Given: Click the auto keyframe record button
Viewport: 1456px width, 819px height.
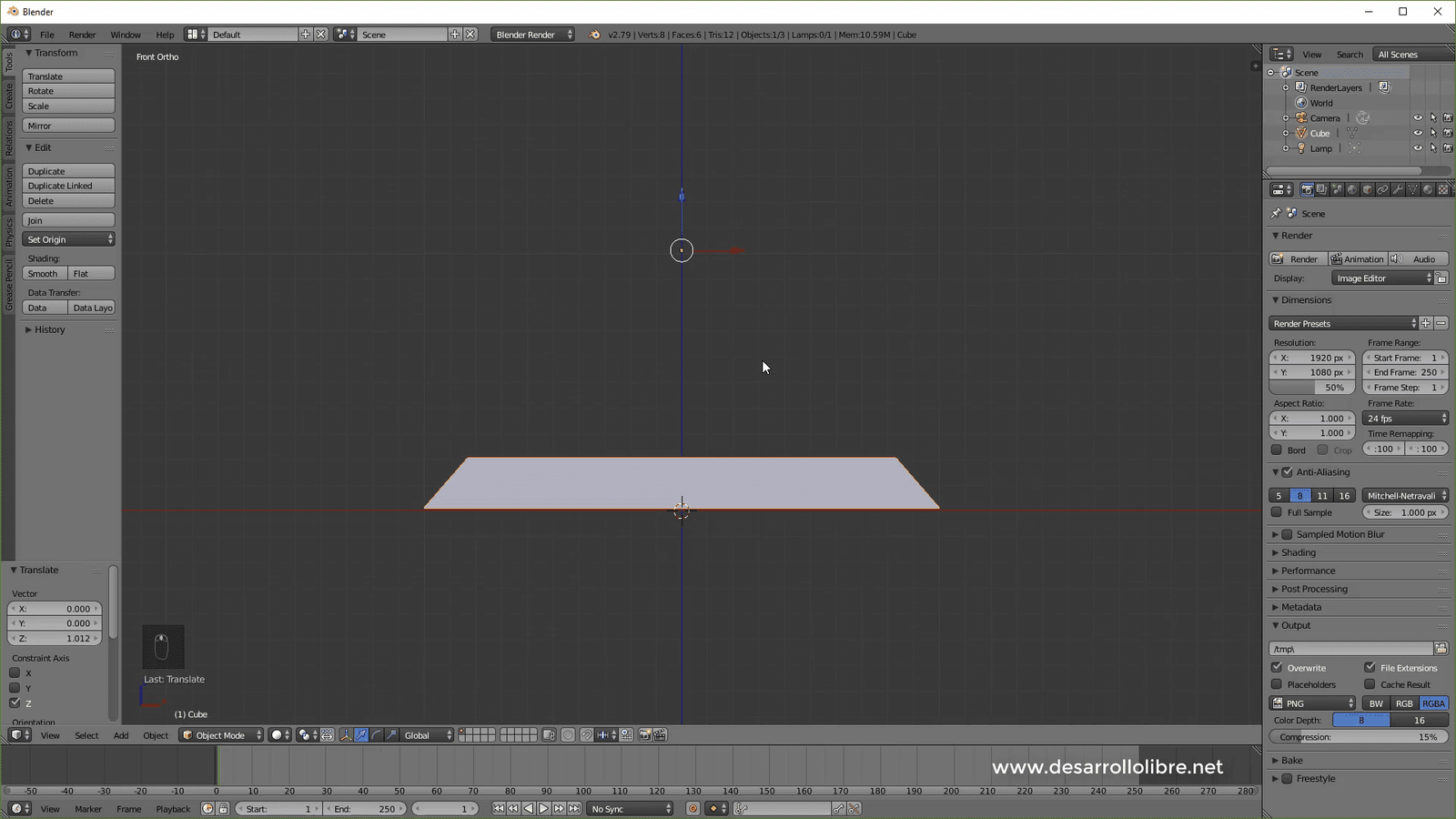Looking at the screenshot, I should (693, 808).
